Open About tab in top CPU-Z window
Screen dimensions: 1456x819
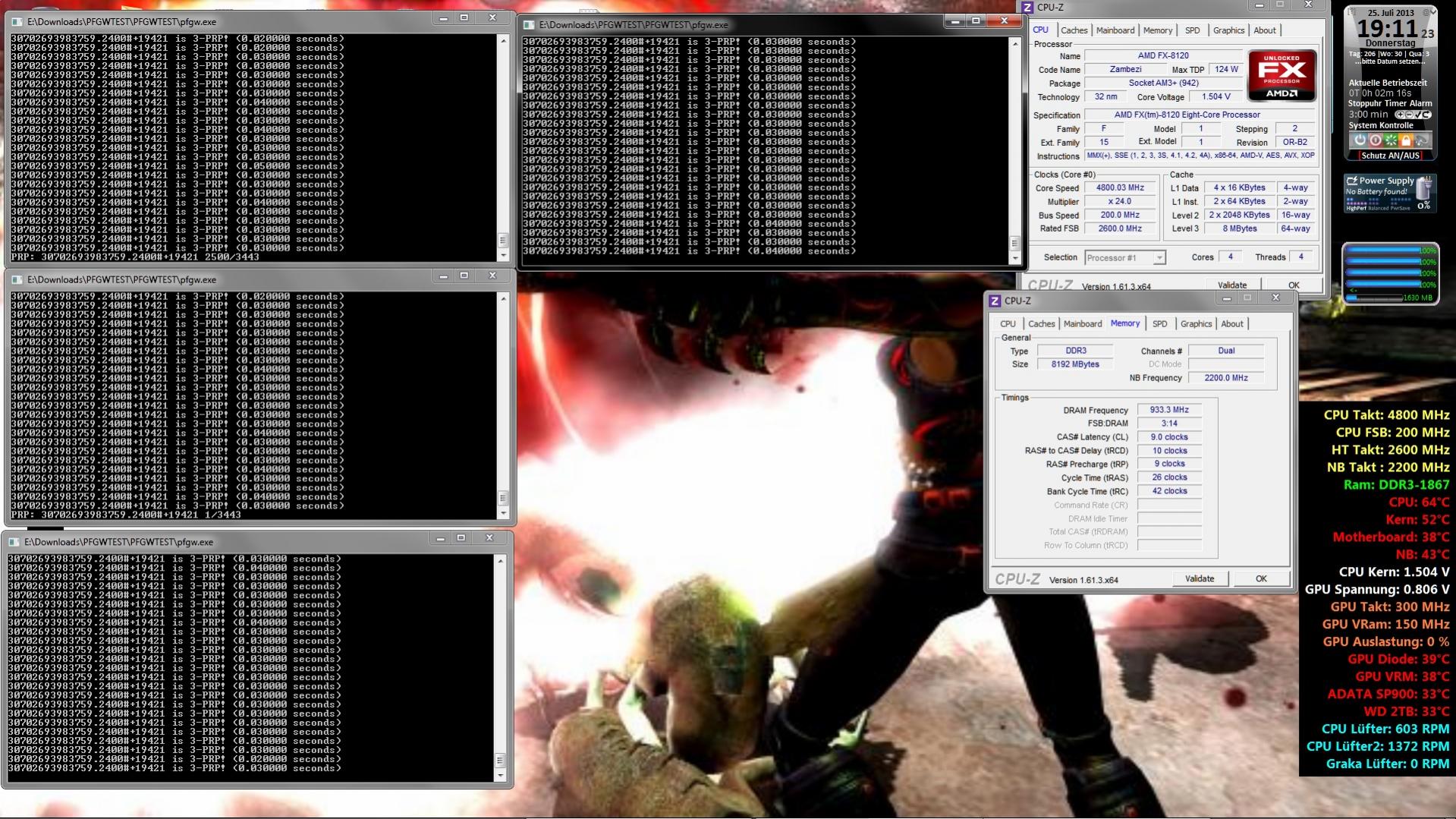click(1265, 30)
